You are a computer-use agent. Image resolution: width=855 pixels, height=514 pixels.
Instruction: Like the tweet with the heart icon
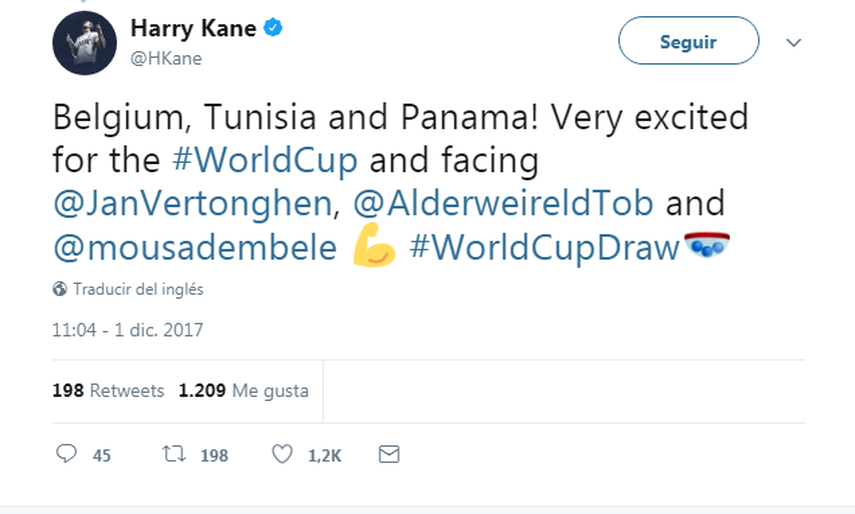pyautogui.click(x=282, y=454)
